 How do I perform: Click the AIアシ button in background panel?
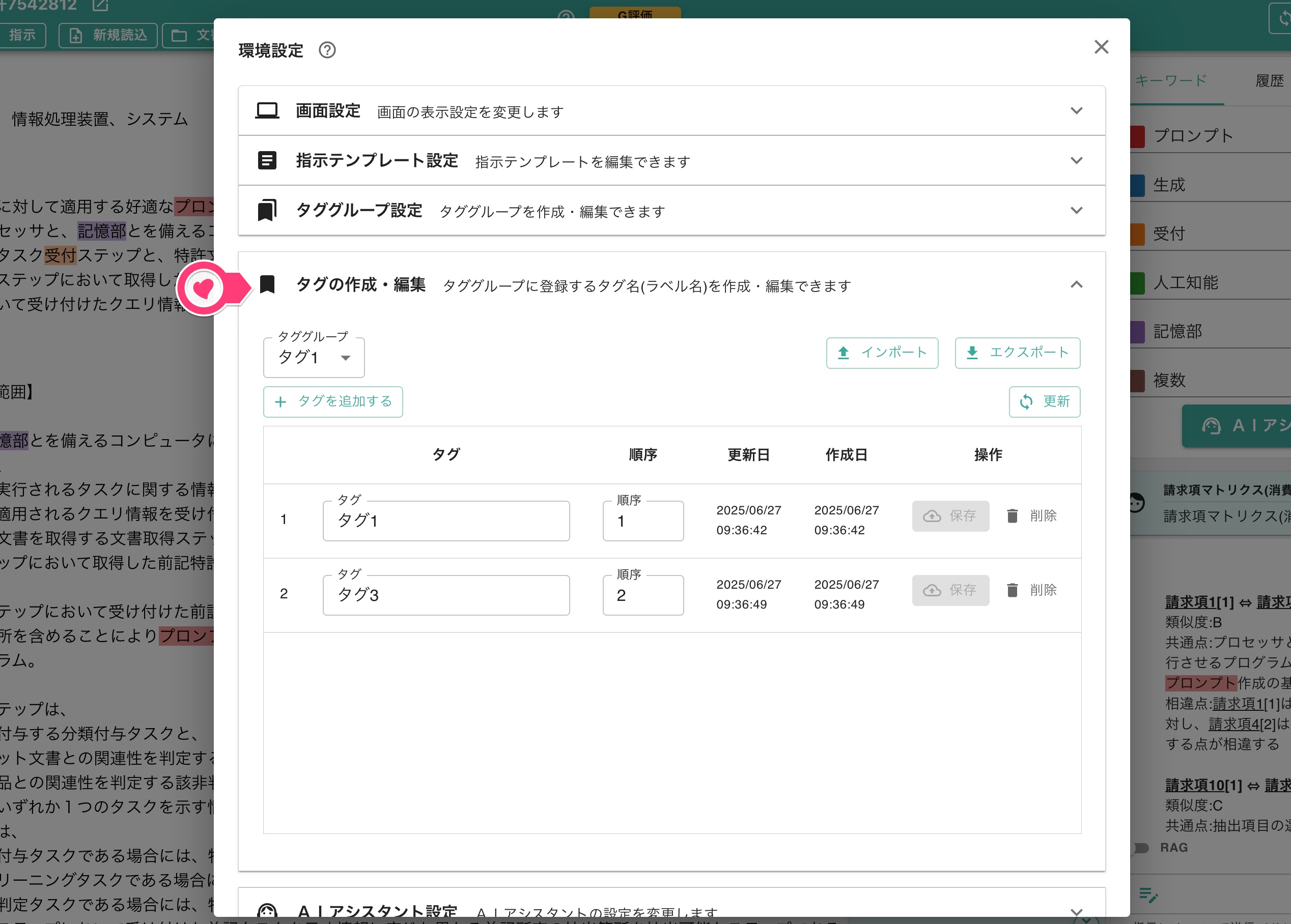tap(1237, 425)
